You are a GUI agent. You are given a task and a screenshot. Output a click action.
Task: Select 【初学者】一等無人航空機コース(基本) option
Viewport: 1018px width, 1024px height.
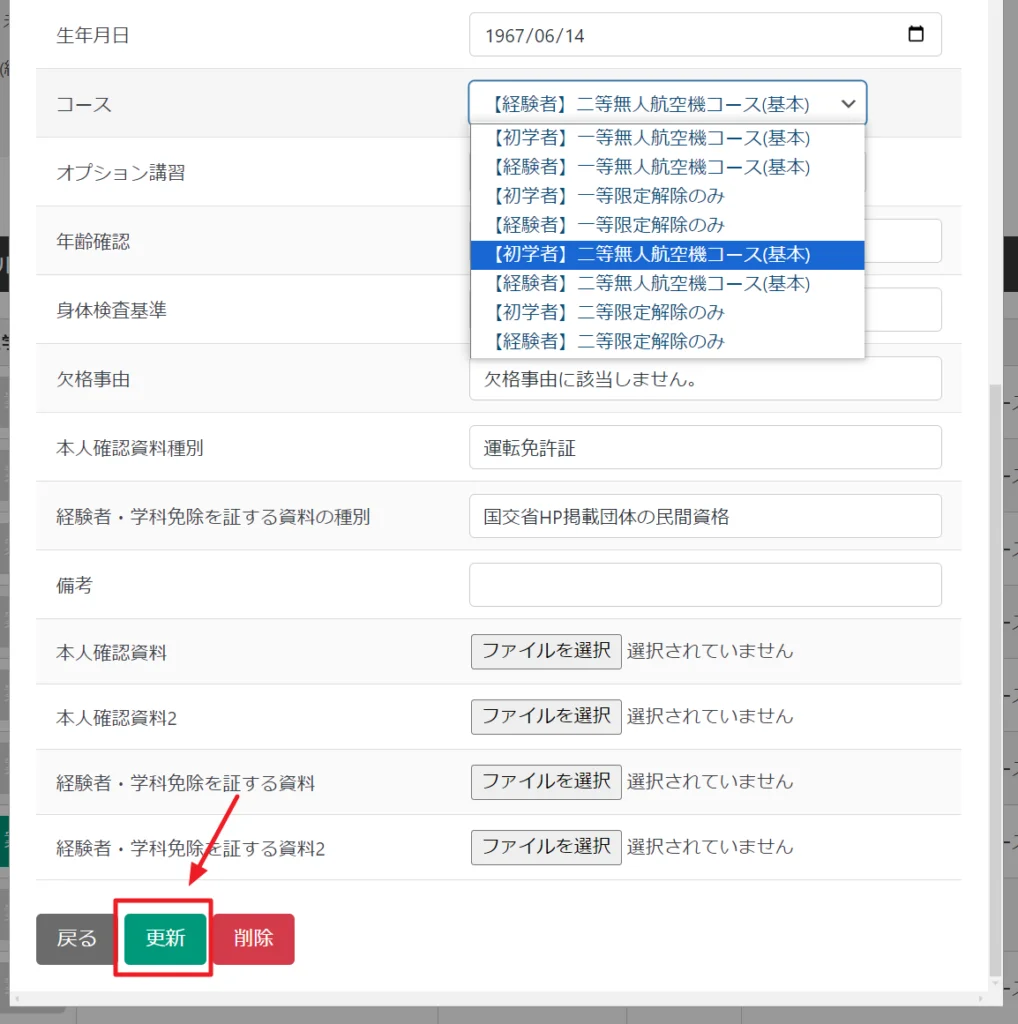[650, 138]
